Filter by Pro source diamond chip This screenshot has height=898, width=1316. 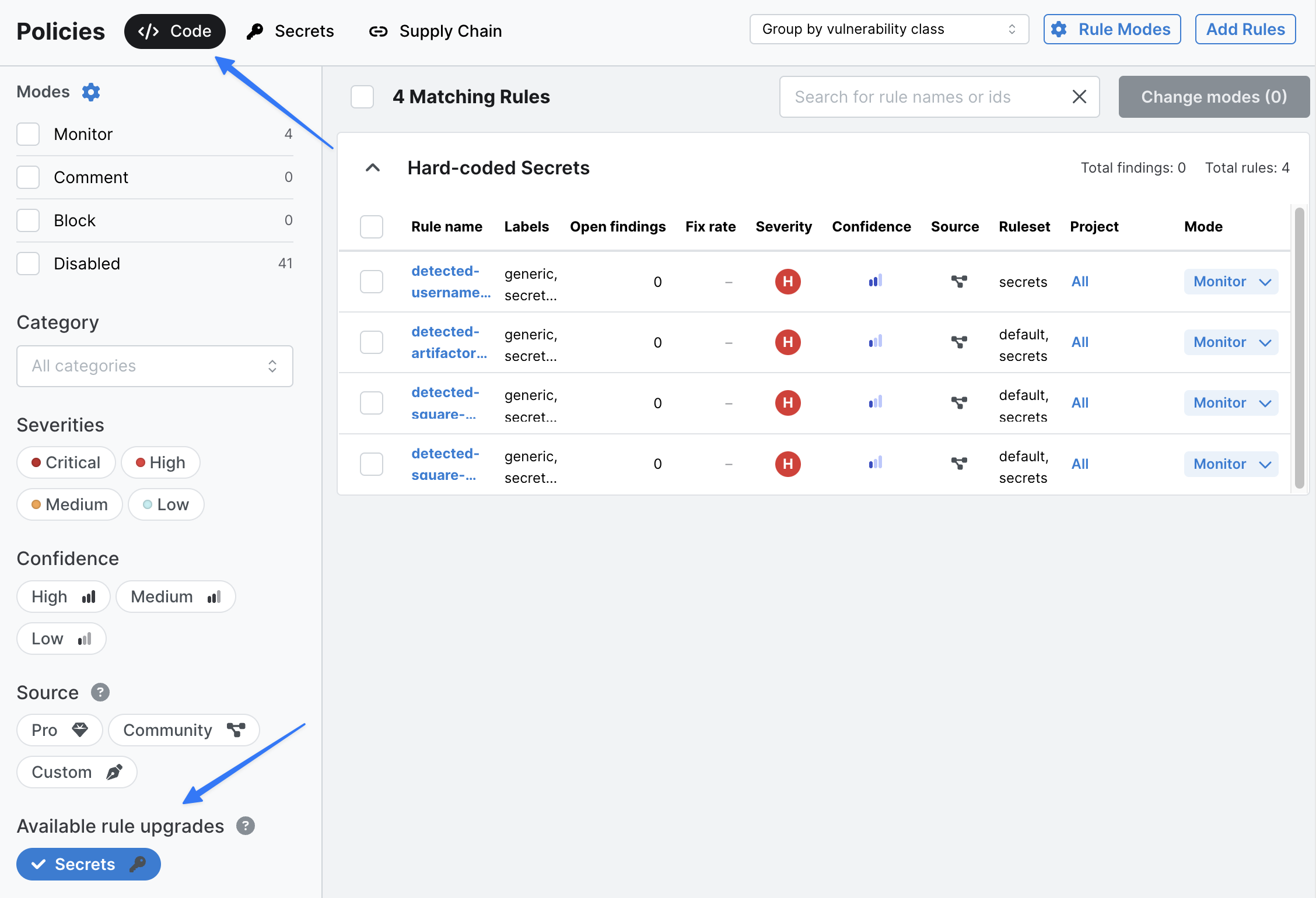[x=60, y=730]
